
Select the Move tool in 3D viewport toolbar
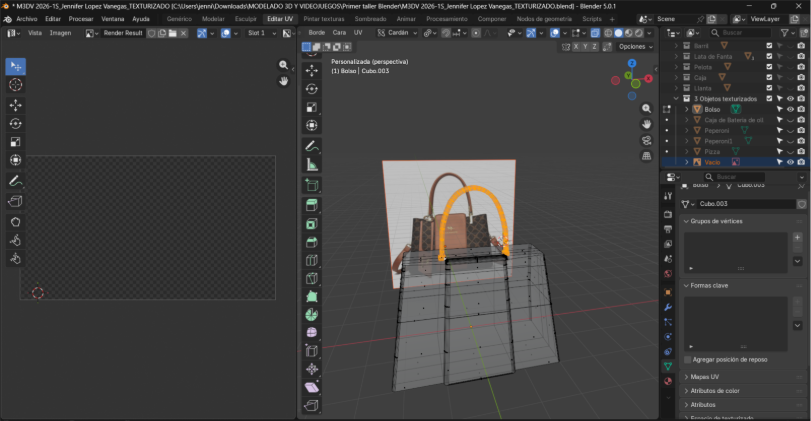coord(311,70)
